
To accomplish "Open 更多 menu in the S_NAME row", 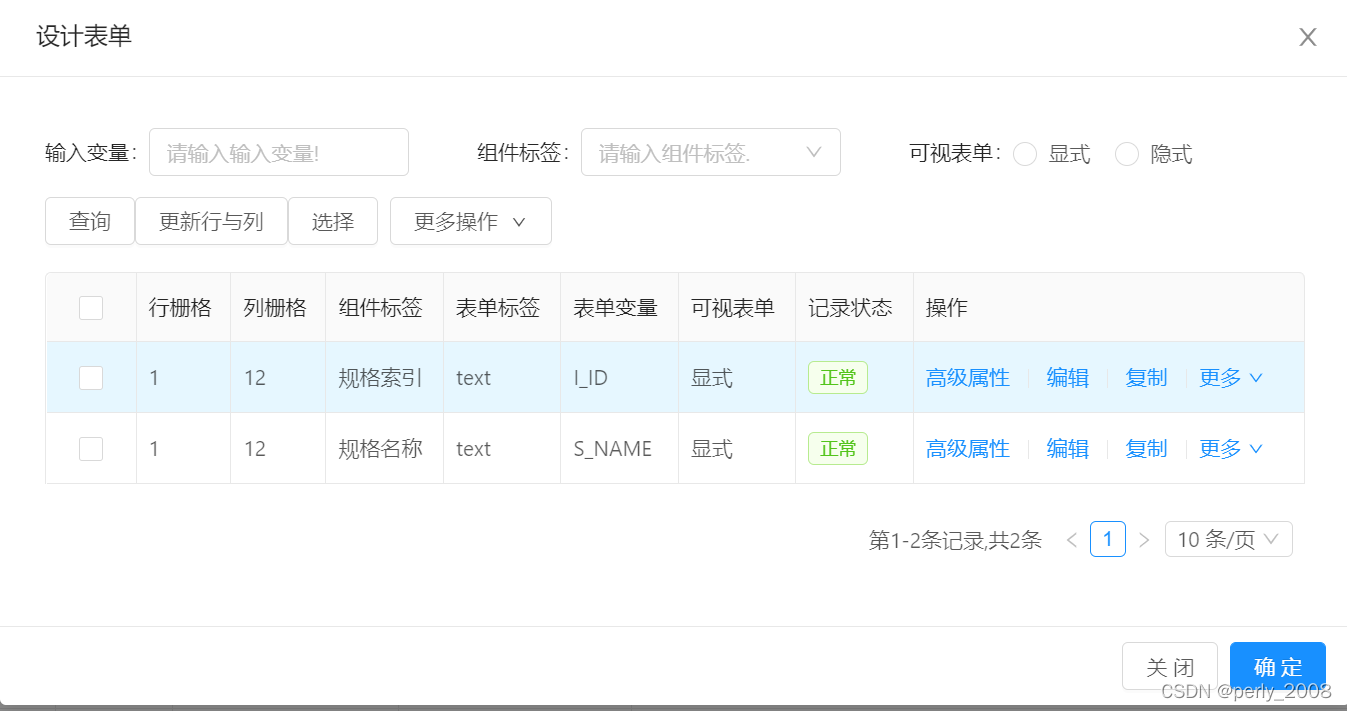I will click(x=1231, y=448).
